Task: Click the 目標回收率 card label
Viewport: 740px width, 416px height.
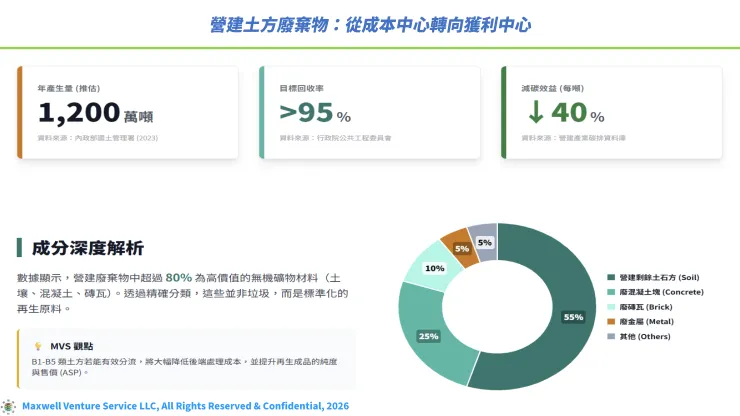Action: 302,88
